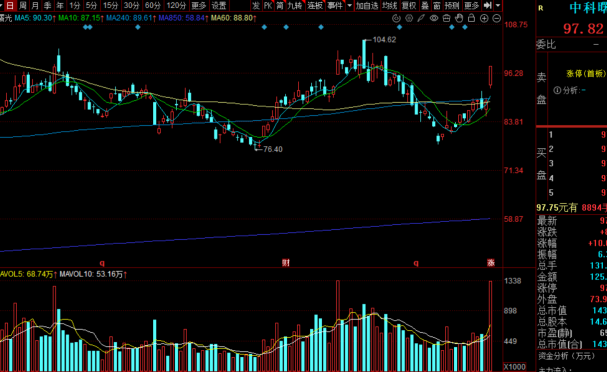Click the MA10 indicator label
Screen dimensions: 607x372
(80, 18)
